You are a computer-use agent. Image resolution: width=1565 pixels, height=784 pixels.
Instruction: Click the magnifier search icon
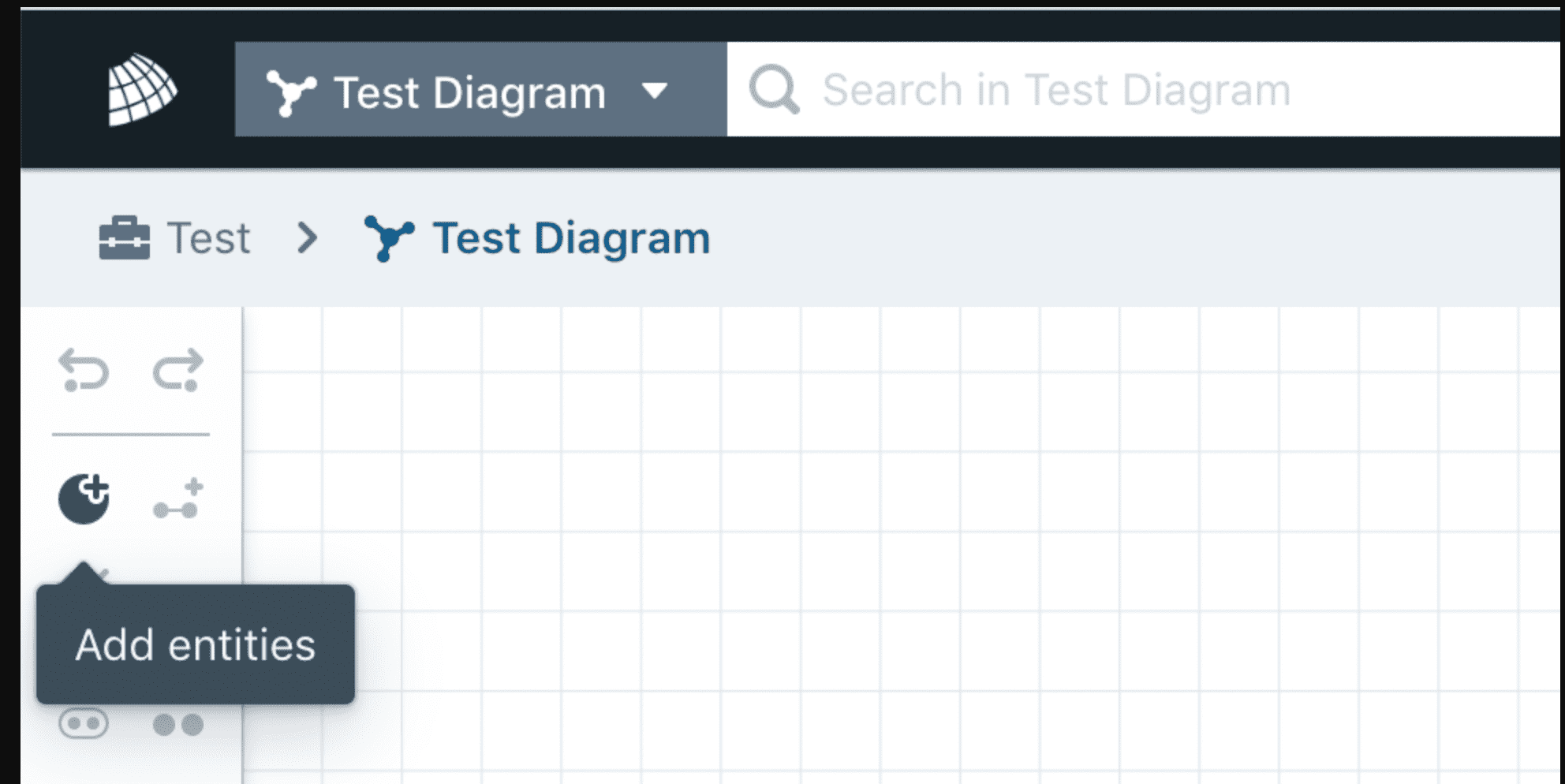pos(774,89)
